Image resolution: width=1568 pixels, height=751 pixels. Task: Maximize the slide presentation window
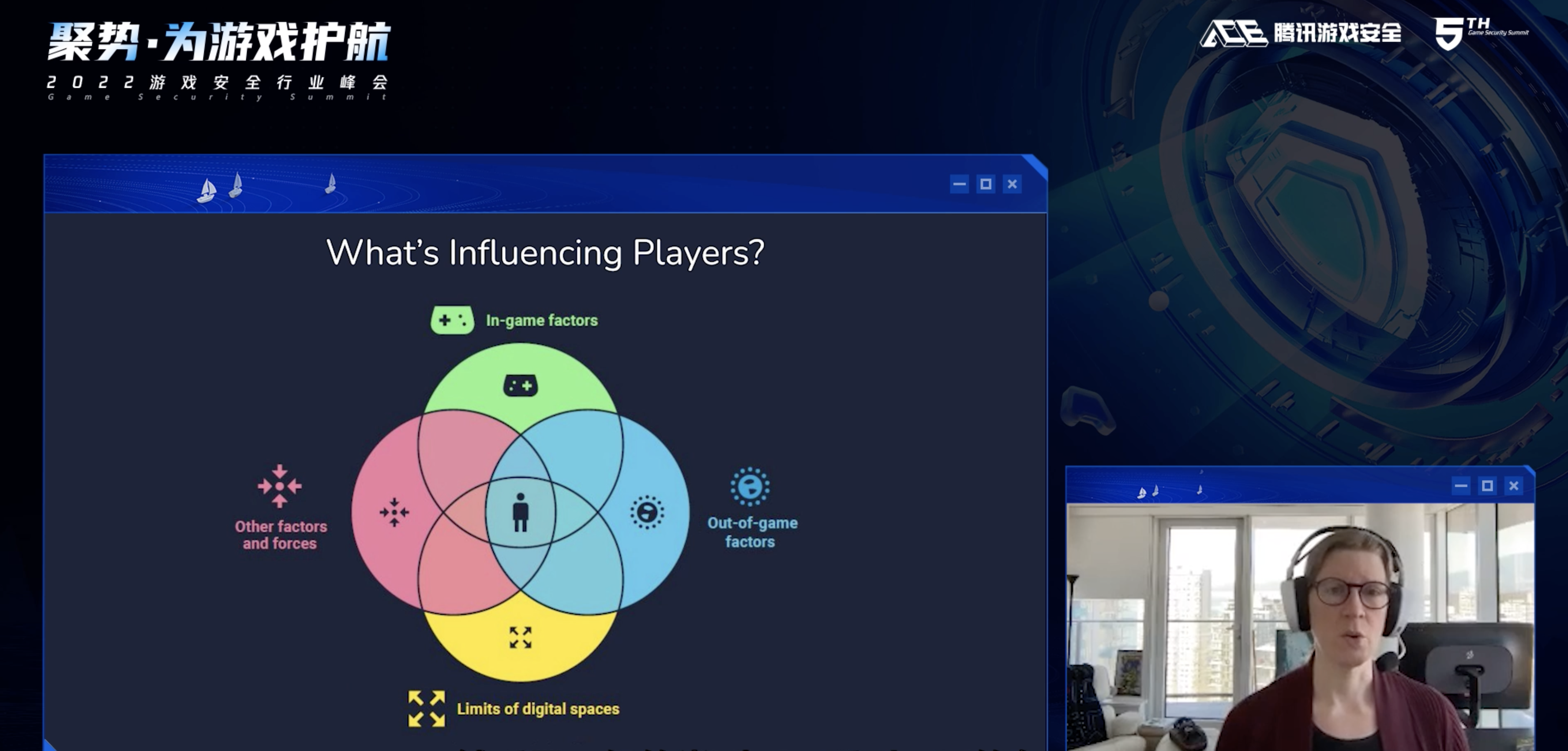point(986,184)
